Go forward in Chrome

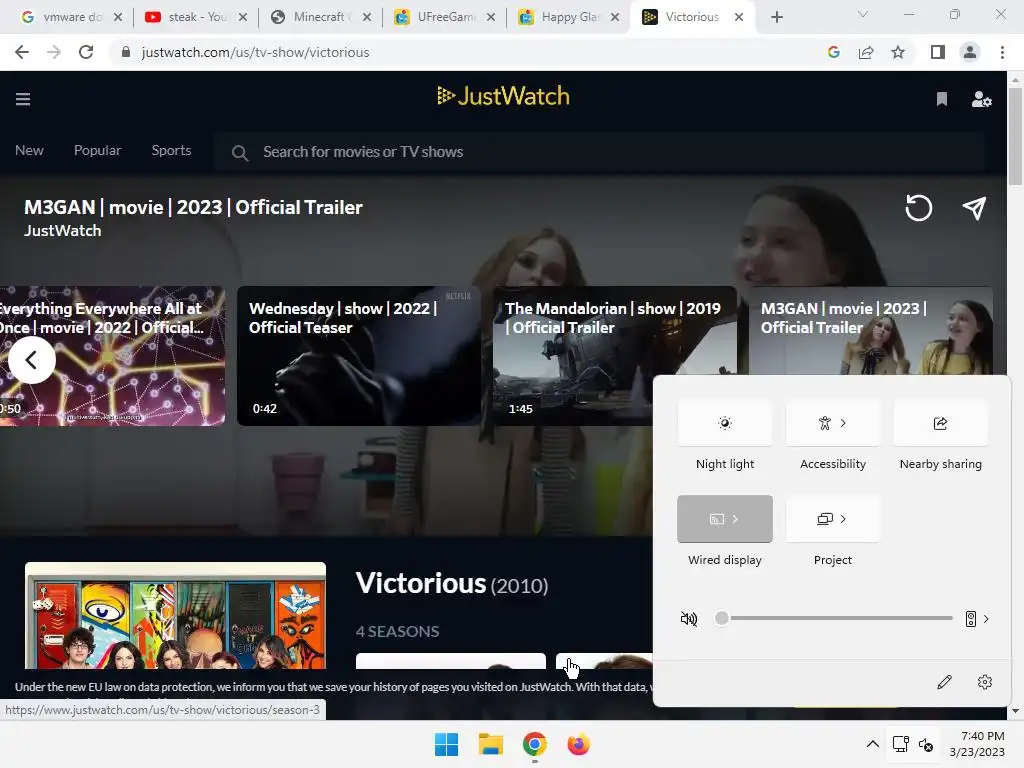(x=54, y=52)
